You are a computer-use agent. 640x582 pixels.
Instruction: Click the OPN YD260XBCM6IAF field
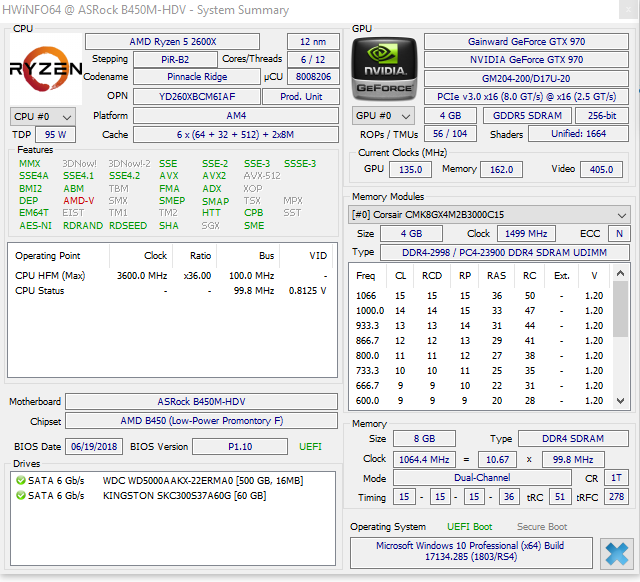pyautogui.click(x=197, y=97)
